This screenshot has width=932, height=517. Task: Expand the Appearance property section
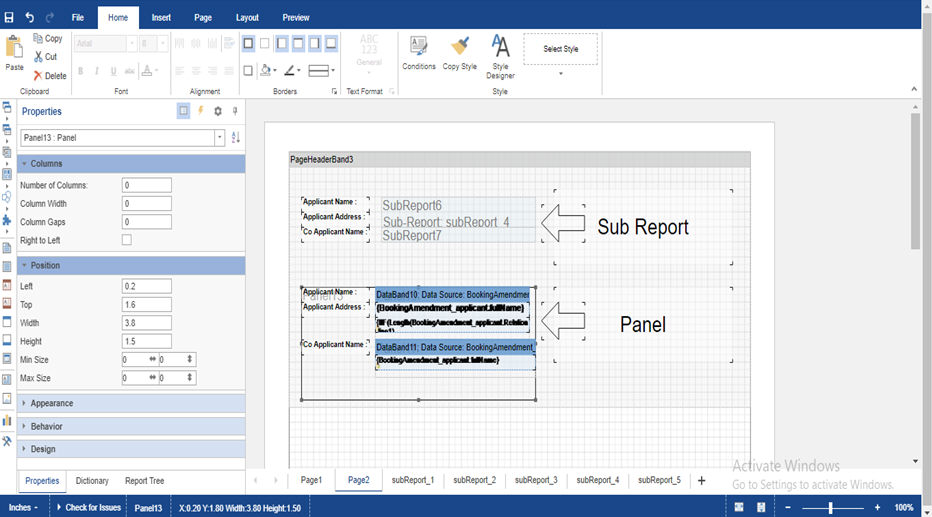(131, 403)
